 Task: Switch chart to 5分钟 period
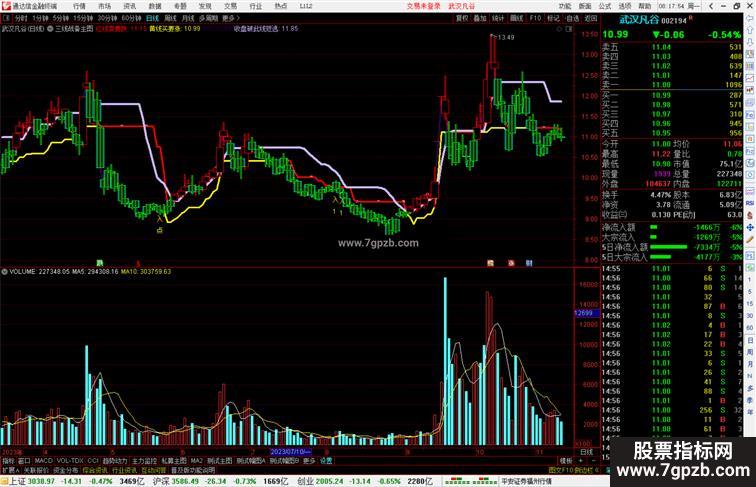61,18
